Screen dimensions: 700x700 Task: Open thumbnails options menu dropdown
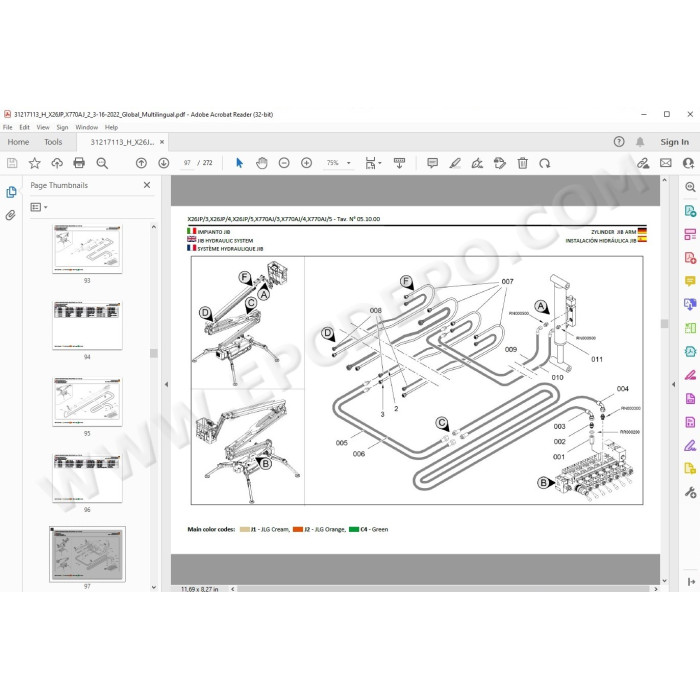[x=39, y=207]
